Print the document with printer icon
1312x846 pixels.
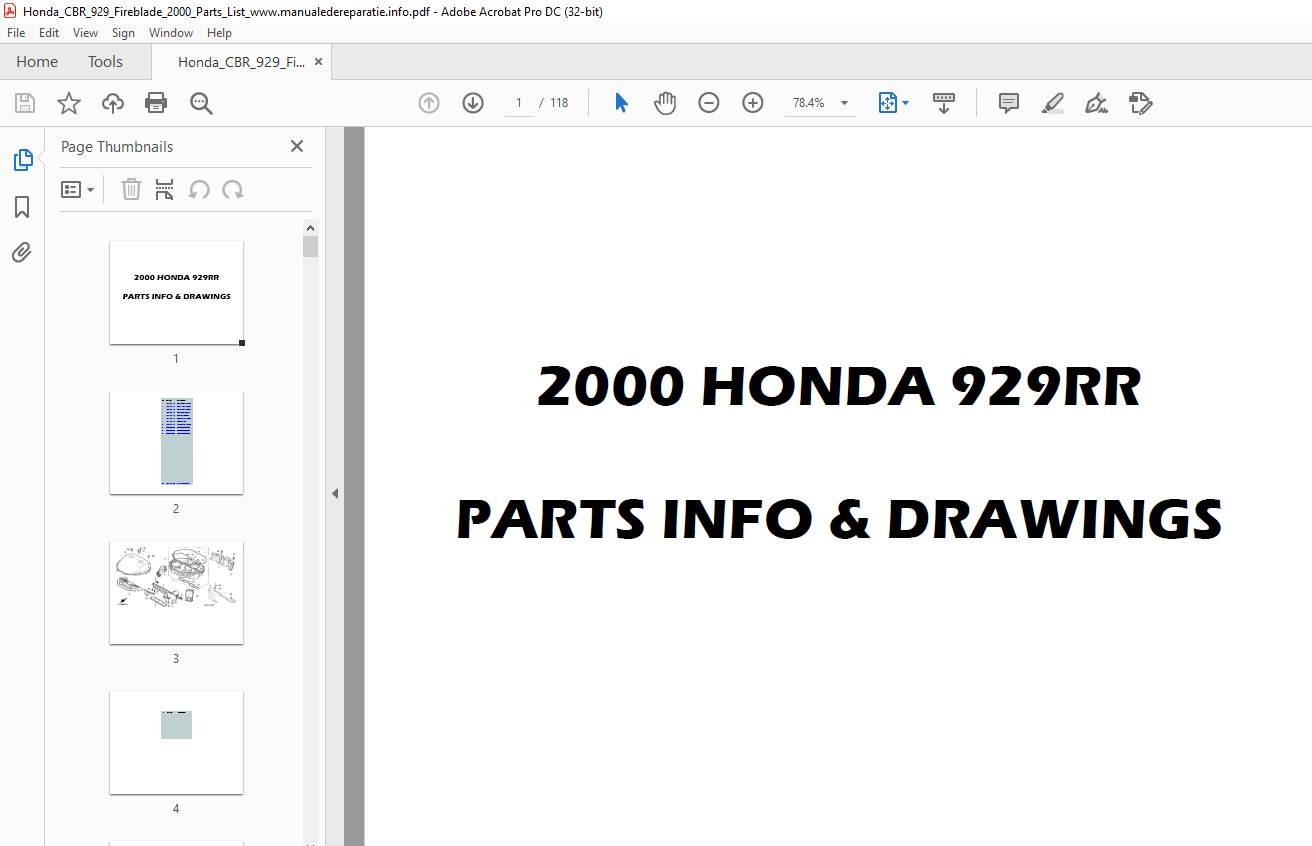pos(156,103)
